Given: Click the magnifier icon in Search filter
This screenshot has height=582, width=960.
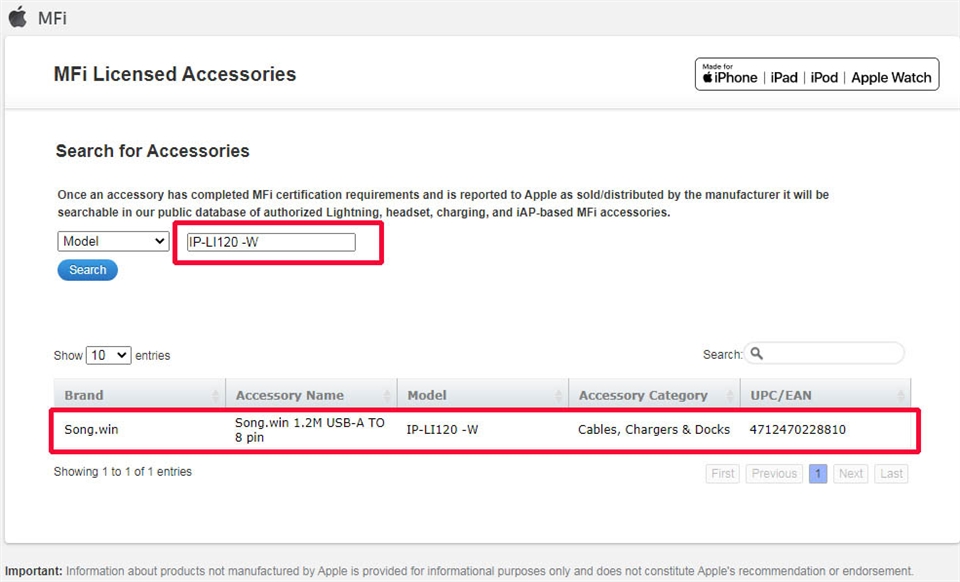Looking at the screenshot, I should (757, 354).
